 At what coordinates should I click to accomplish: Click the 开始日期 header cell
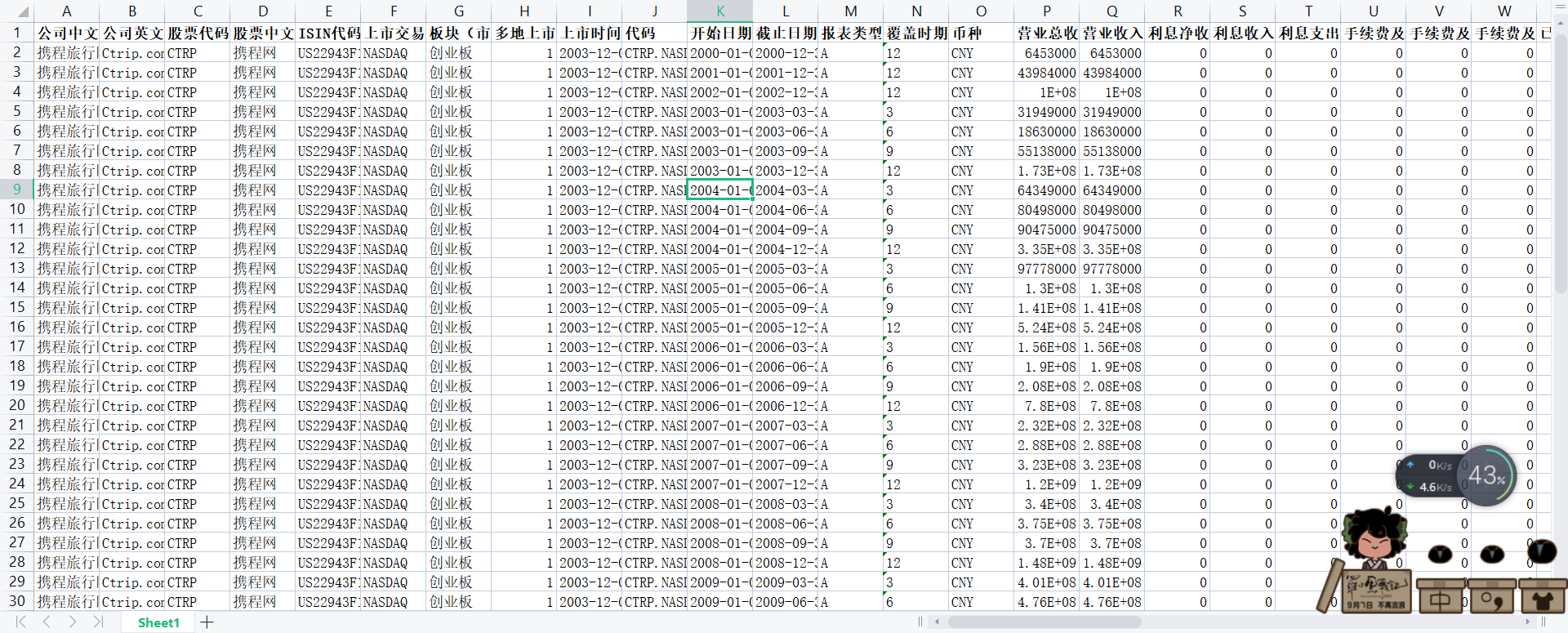click(x=720, y=33)
